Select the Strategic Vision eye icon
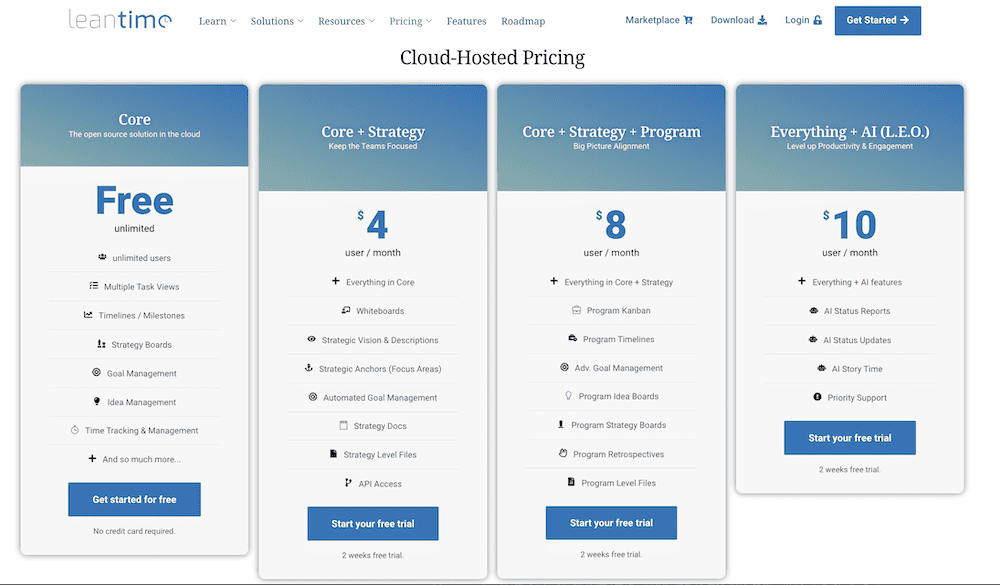1000x585 pixels. click(x=311, y=340)
